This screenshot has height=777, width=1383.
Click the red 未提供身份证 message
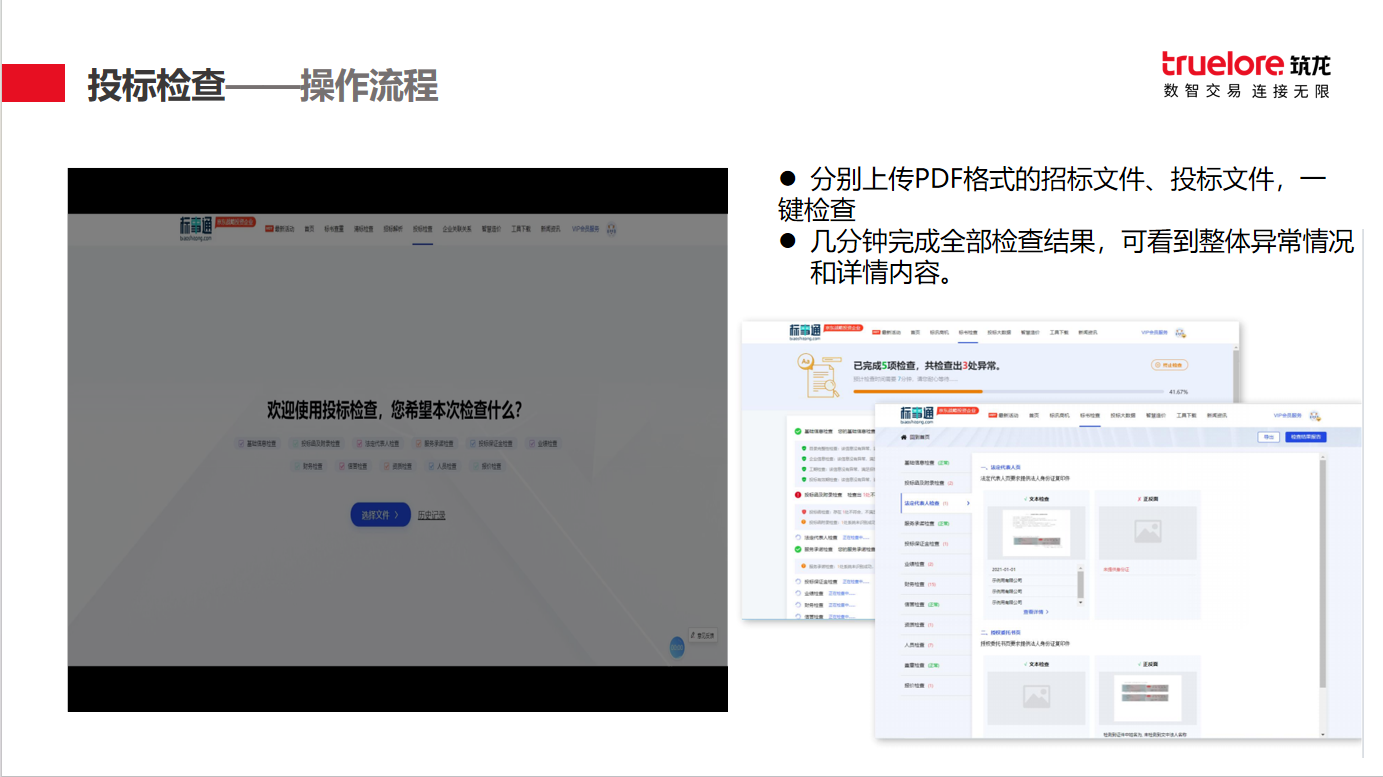(1116, 569)
